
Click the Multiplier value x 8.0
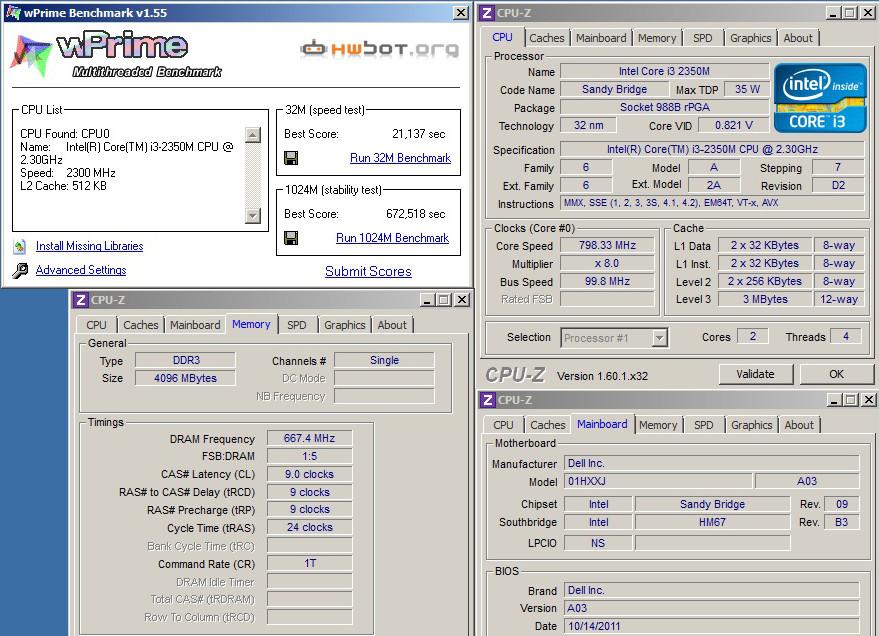(x=607, y=263)
